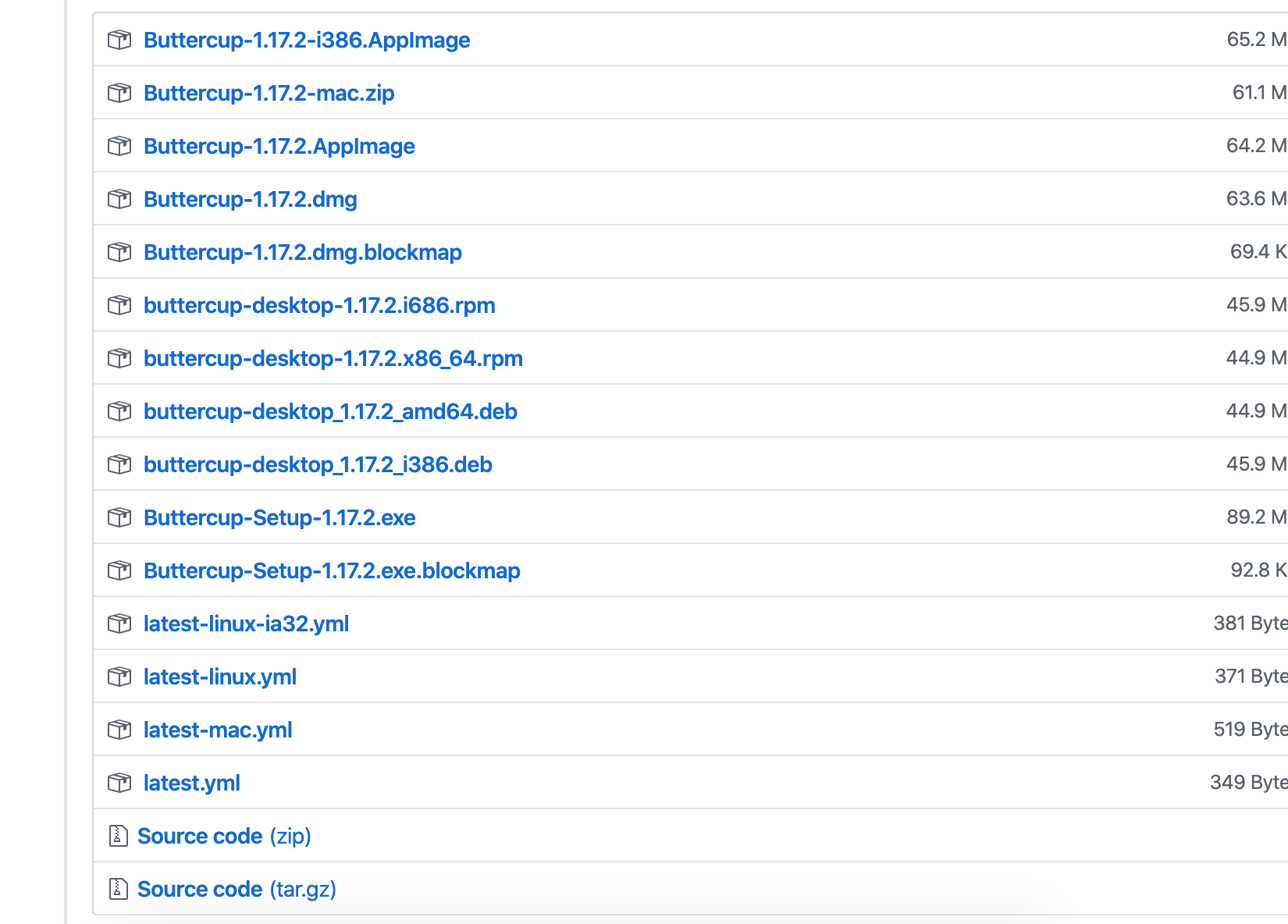Click the package icon next to latest.yml
1288x924 pixels.
click(119, 783)
